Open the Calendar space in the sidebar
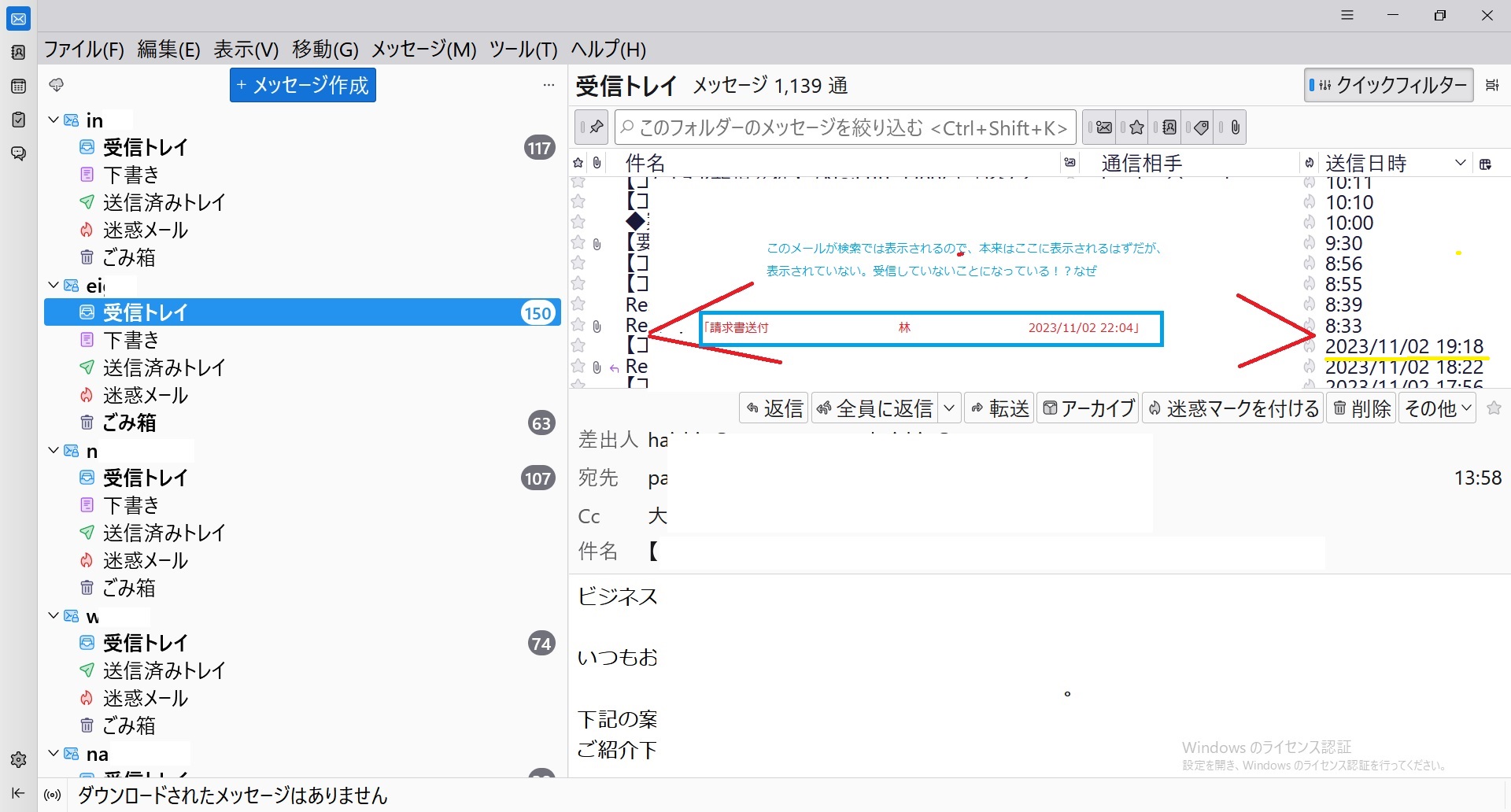 (18, 87)
